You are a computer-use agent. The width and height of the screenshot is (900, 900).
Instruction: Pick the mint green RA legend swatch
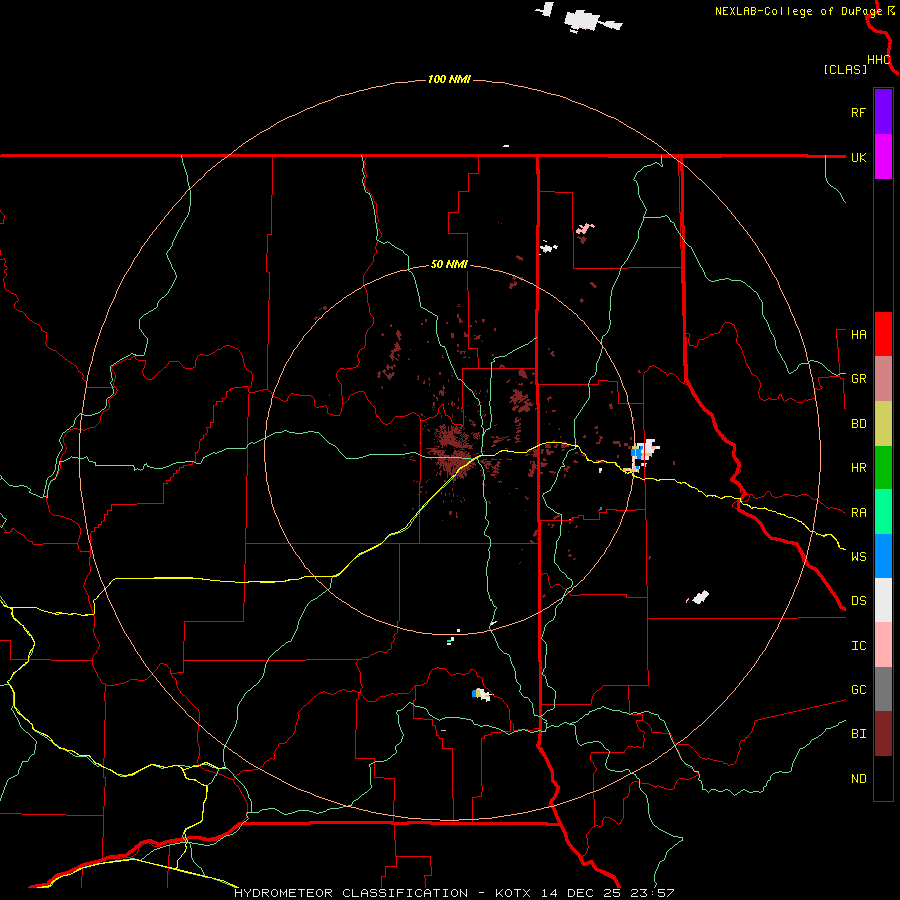click(883, 512)
